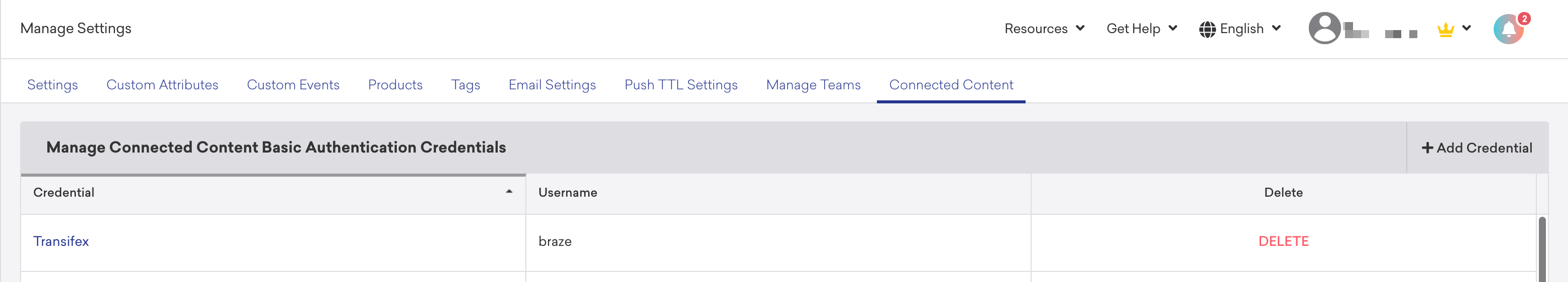1568x282 pixels.
Task: Open the Get Help menu
Action: 1141,29
